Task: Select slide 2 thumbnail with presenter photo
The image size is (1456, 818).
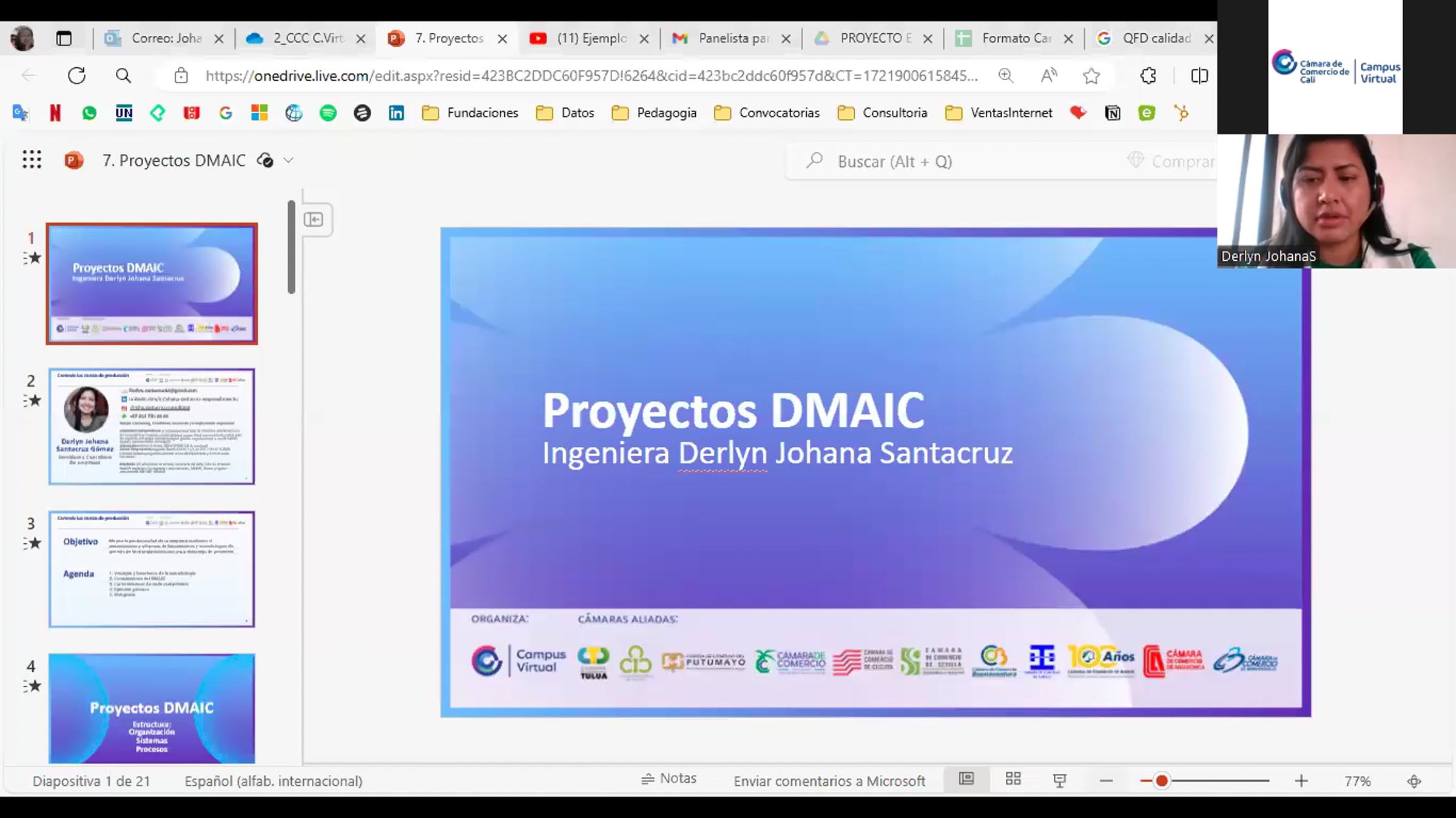Action: tap(152, 426)
